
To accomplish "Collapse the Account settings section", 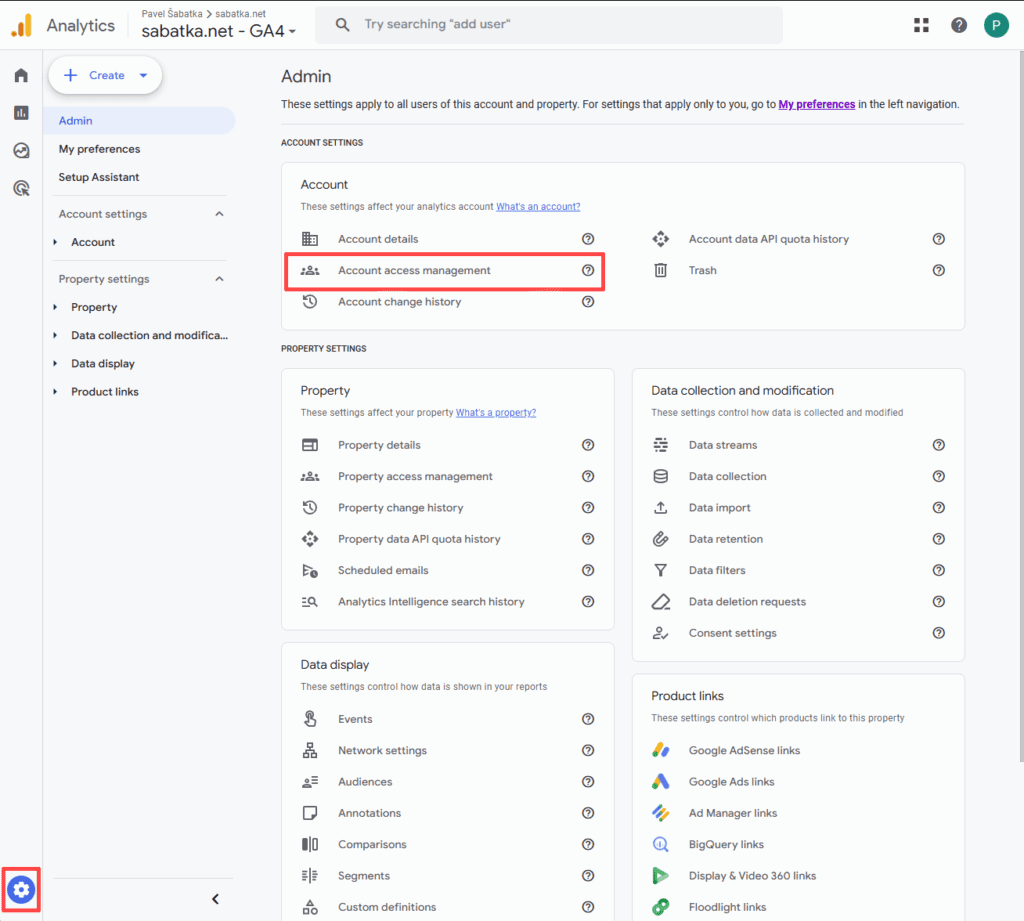I will (x=219, y=214).
